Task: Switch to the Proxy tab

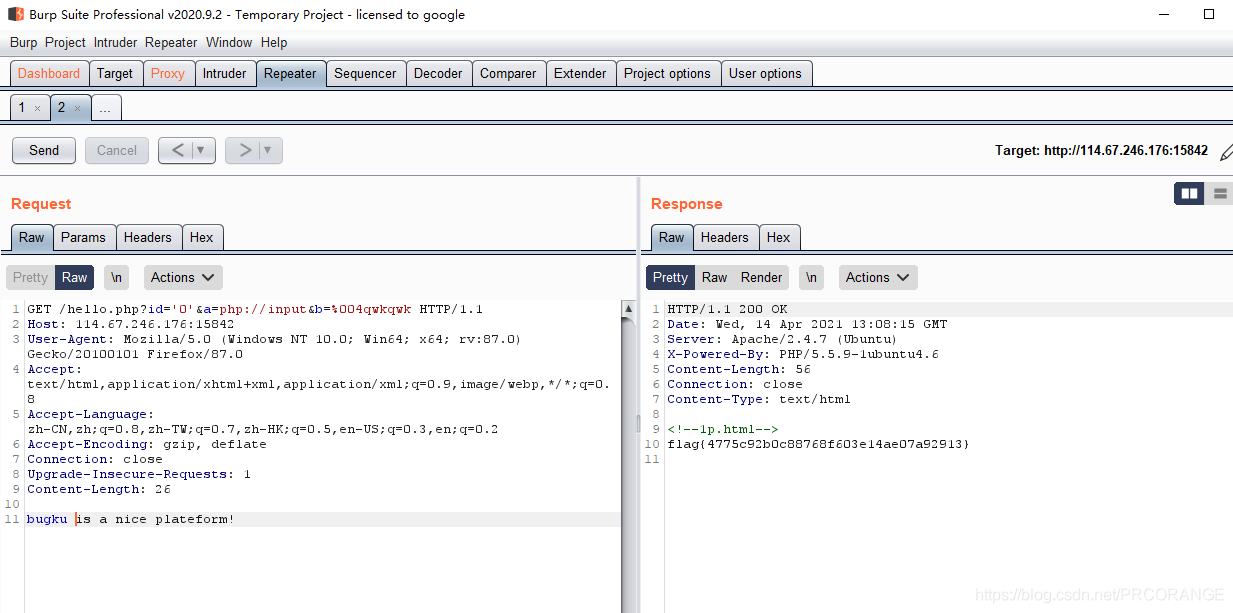Action: pyautogui.click(x=167, y=73)
